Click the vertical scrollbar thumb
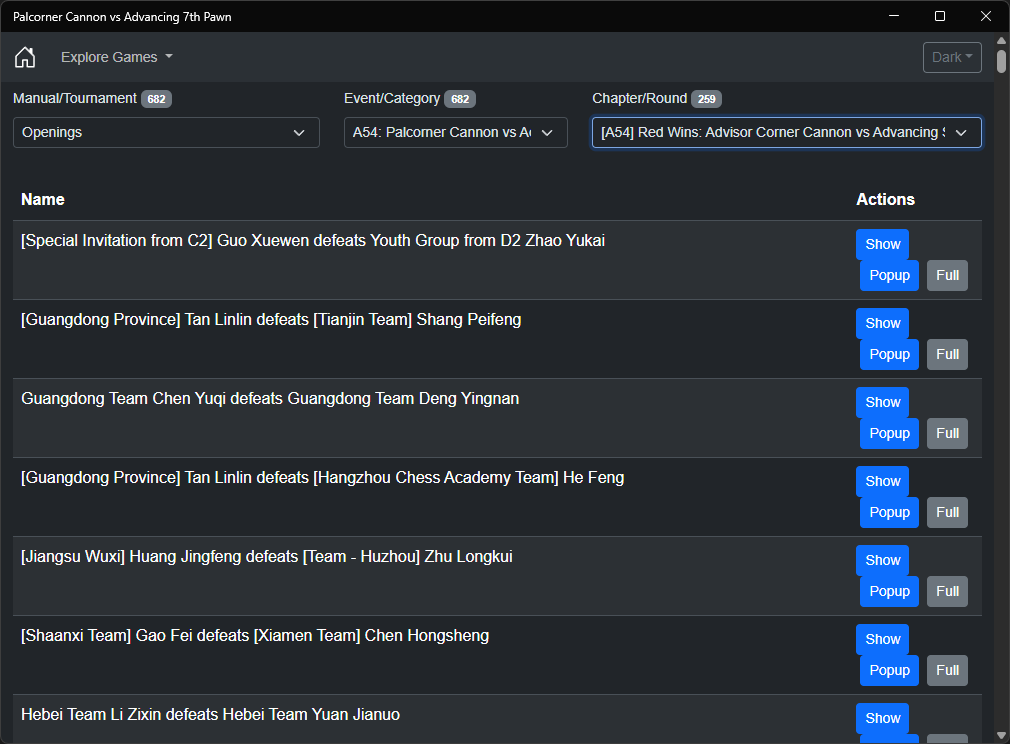The image size is (1010, 744). click(1001, 60)
